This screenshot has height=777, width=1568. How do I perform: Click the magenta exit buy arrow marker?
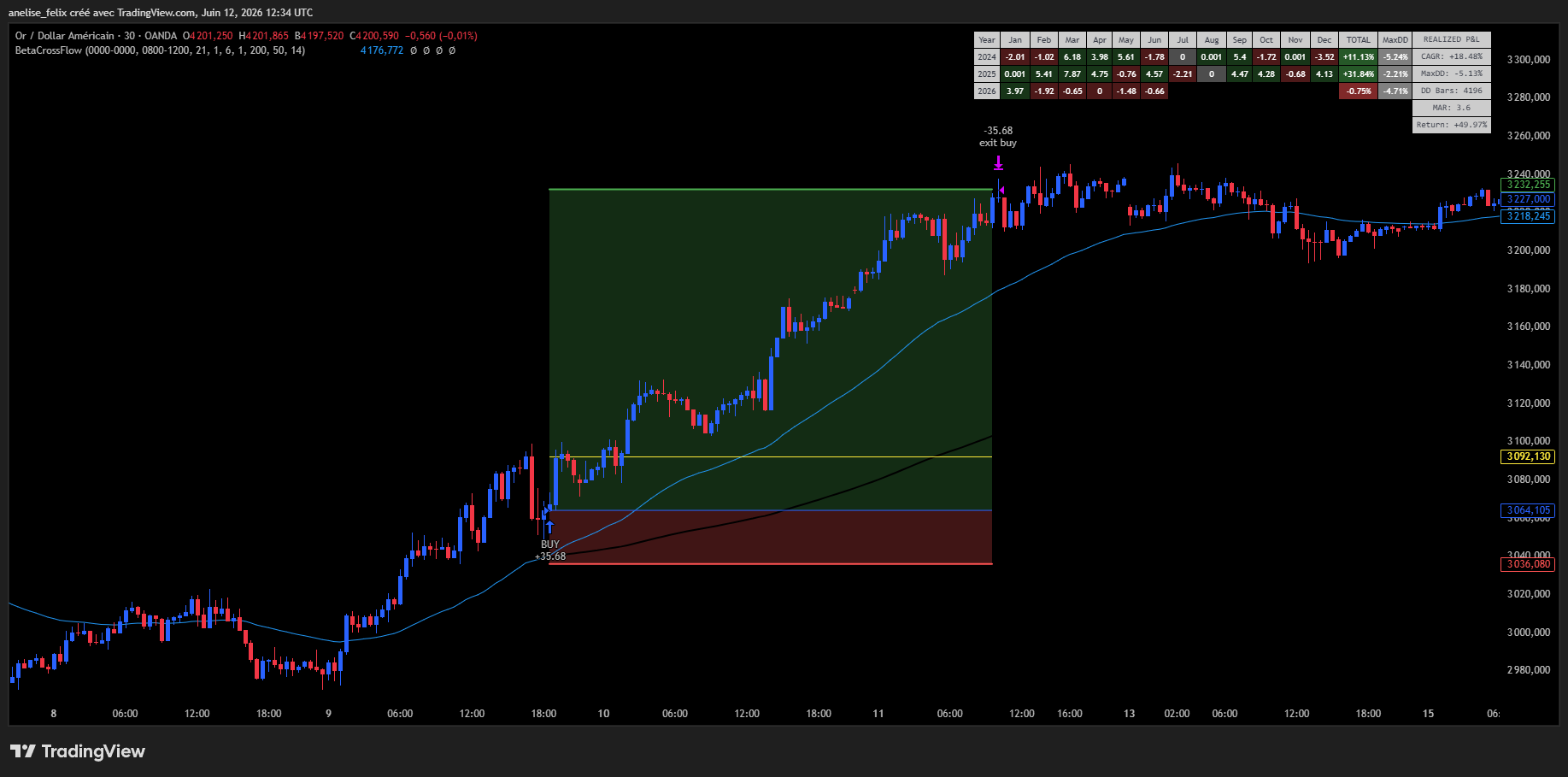tap(998, 162)
